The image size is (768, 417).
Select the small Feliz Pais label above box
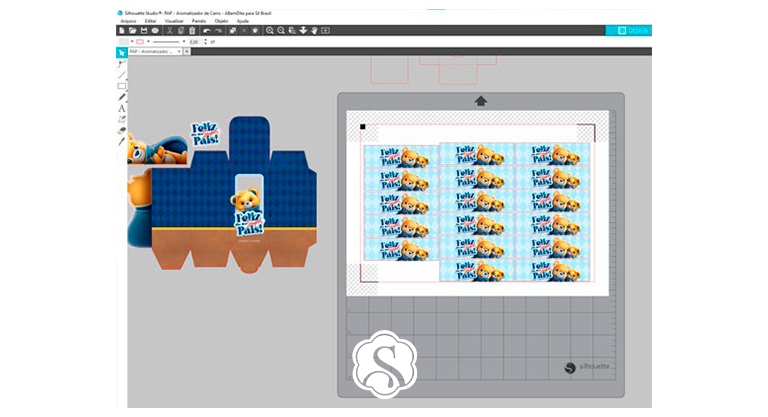pos(205,134)
